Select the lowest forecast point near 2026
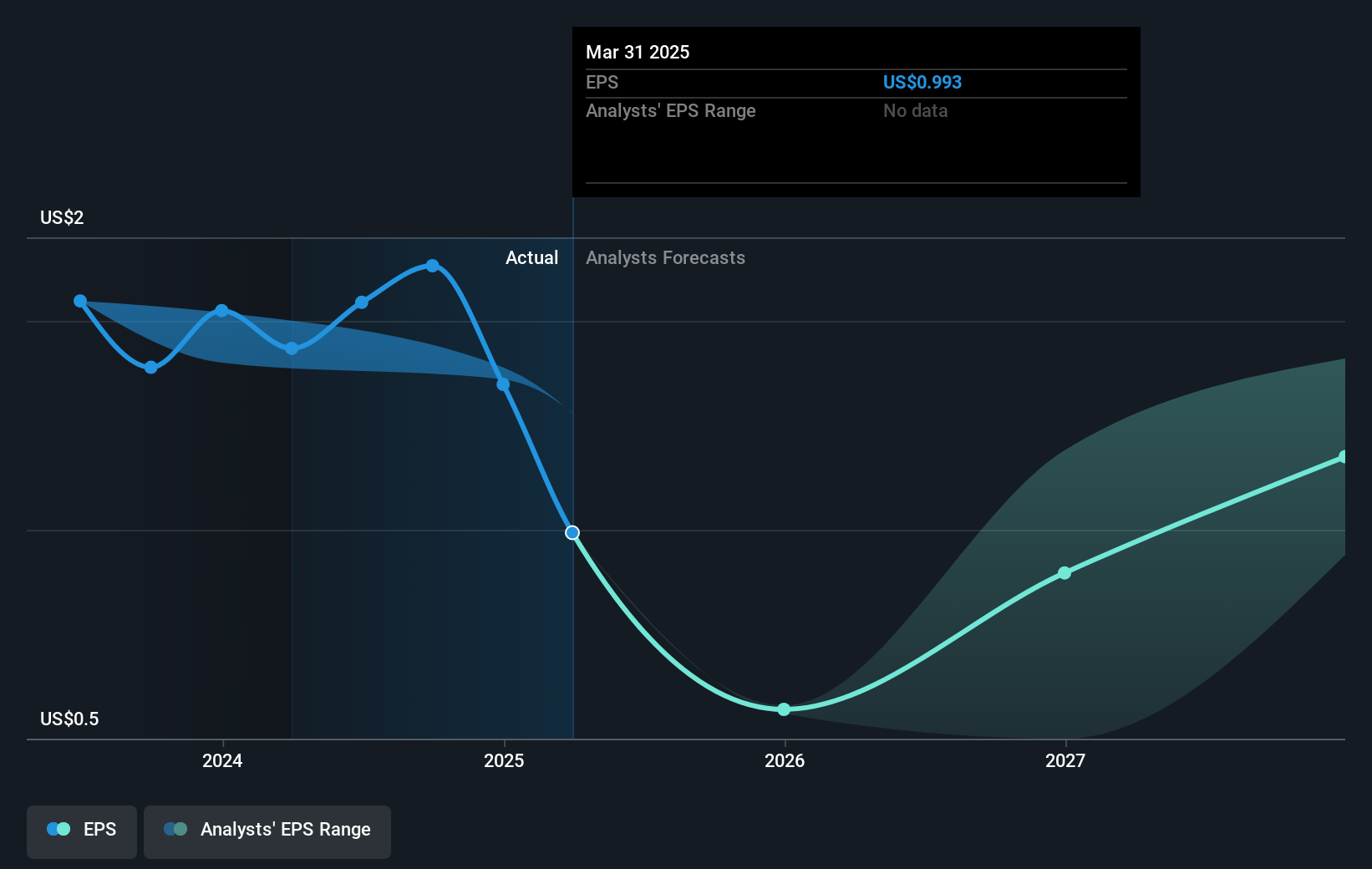 tap(784, 709)
